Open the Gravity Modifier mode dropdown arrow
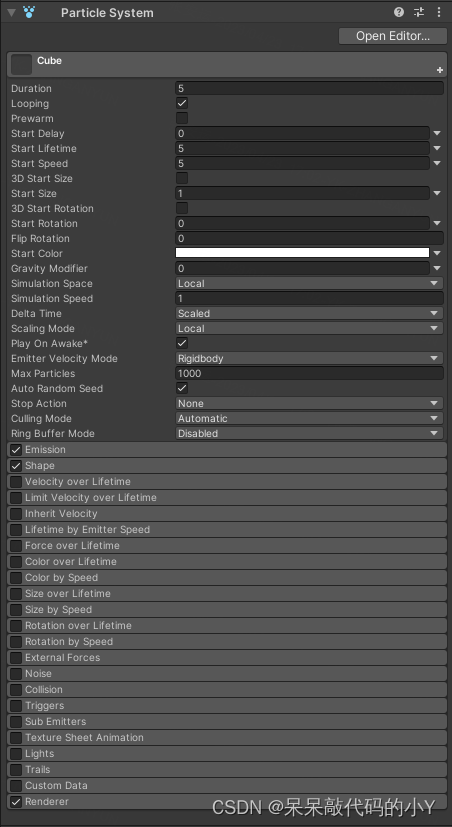 [437, 268]
